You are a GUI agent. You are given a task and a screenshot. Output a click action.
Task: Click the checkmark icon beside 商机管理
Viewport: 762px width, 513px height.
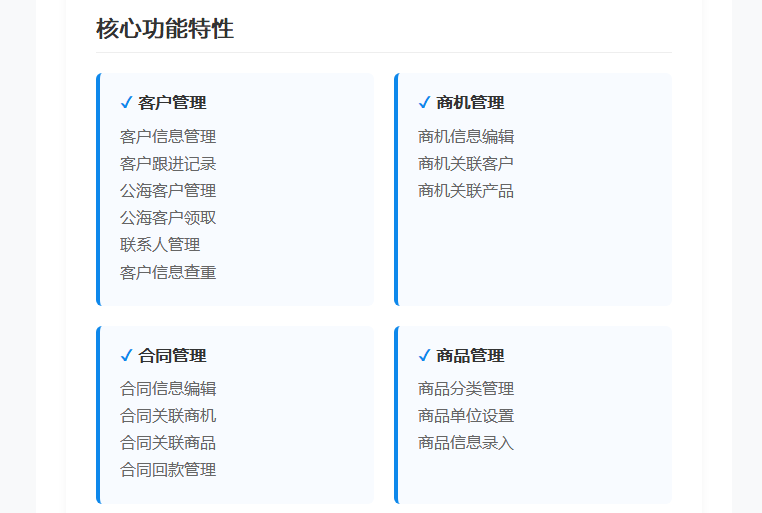[x=424, y=103]
